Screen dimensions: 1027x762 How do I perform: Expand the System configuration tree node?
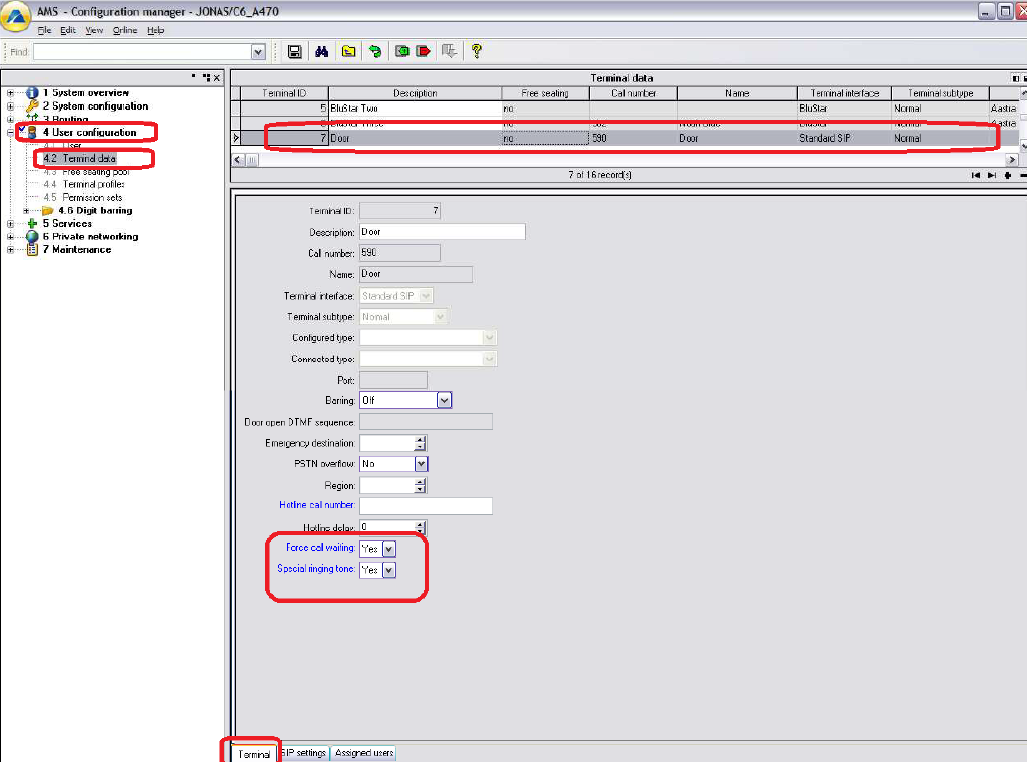click(x=11, y=106)
